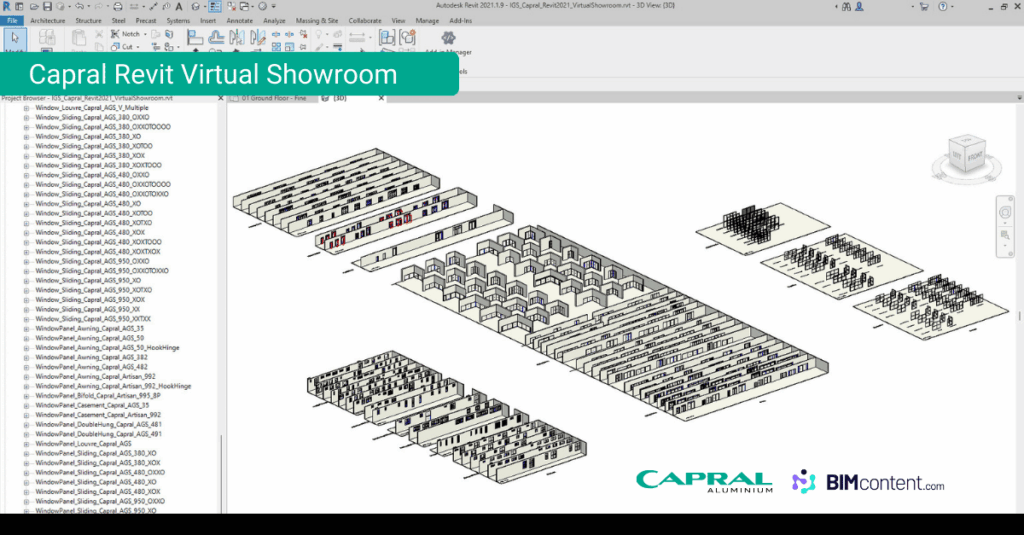Image resolution: width=1024 pixels, height=535 pixels.
Task: Expand the Window_Sliding_Capral_AGS_950_XX node
Action: pyautogui.click(x=26, y=310)
